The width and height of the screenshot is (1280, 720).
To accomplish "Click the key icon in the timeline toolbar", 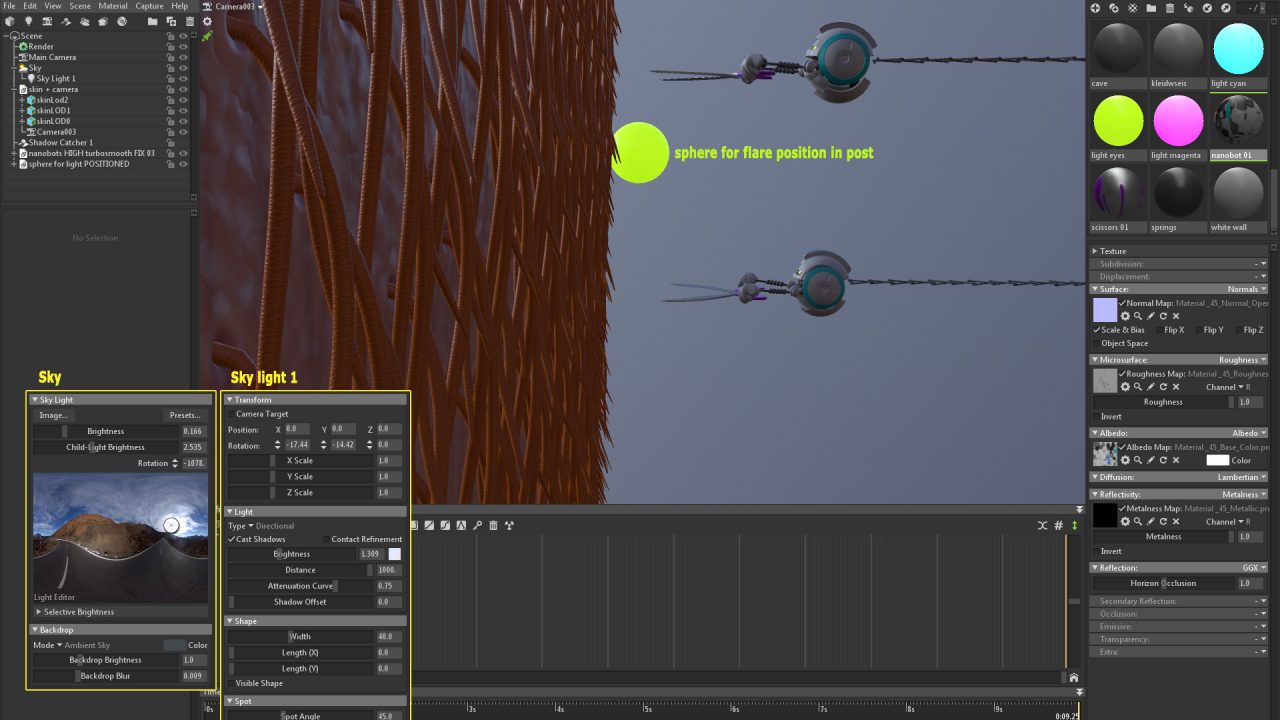I will coord(478,524).
